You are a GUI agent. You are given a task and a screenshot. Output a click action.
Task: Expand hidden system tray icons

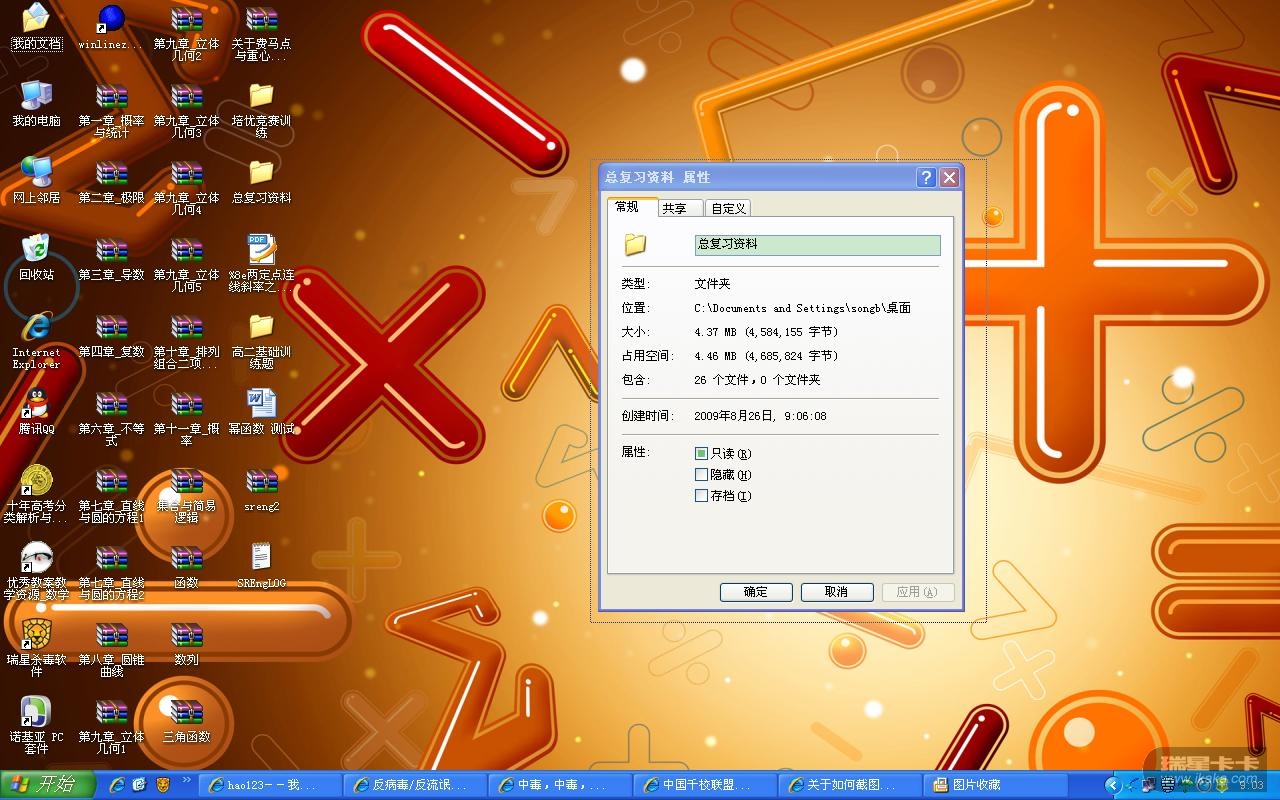coord(1113,786)
